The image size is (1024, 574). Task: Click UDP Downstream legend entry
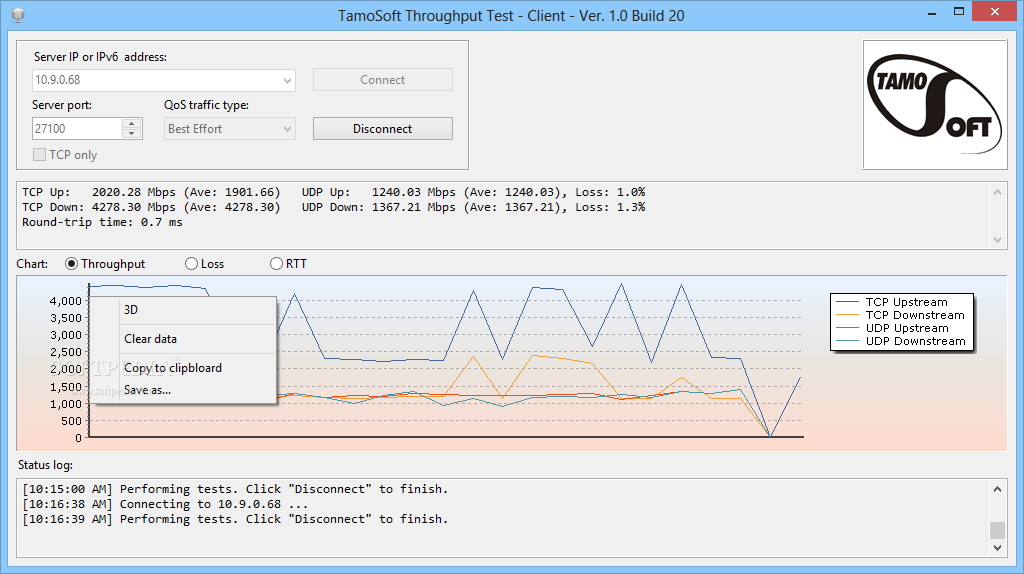click(x=901, y=341)
